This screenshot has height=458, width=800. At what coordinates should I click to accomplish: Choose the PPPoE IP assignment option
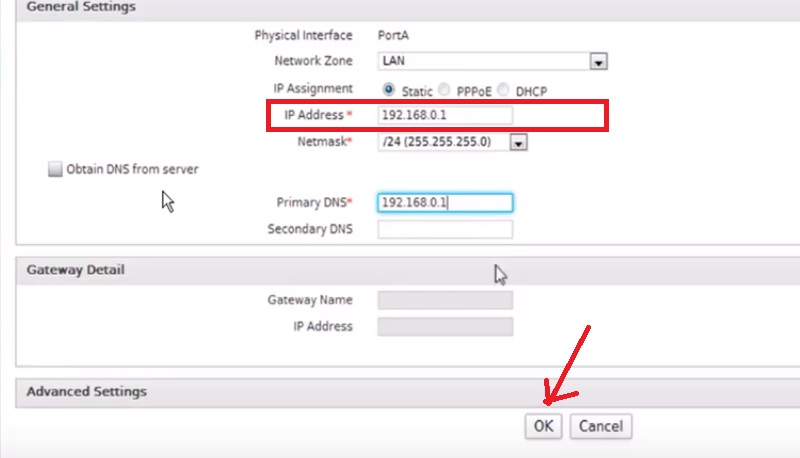point(445,89)
